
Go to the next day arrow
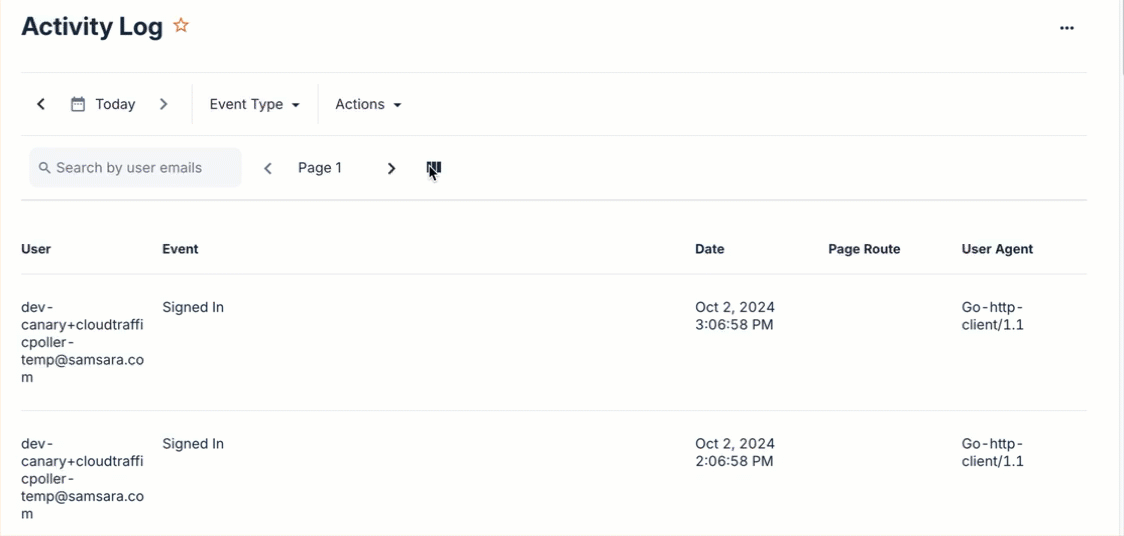(164, 104)
